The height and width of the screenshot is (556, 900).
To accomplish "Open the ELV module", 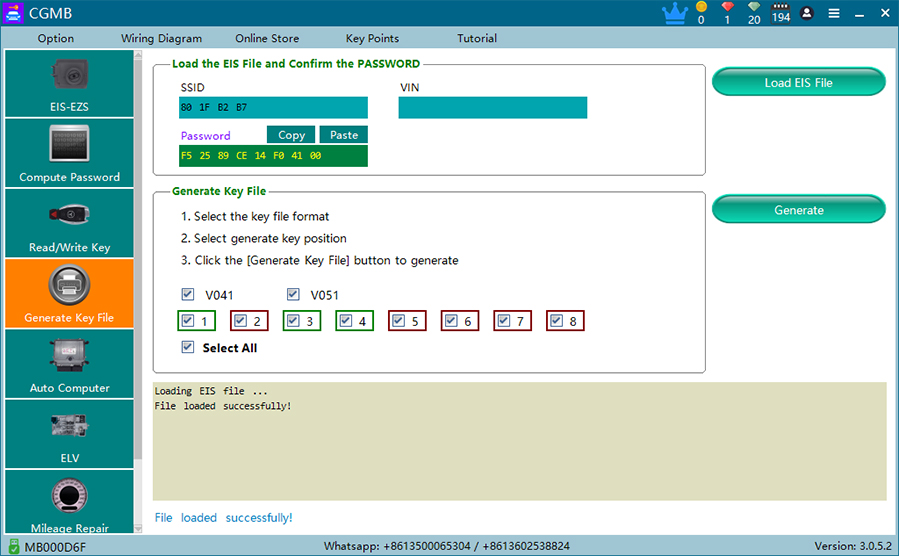I will point(69,434).
